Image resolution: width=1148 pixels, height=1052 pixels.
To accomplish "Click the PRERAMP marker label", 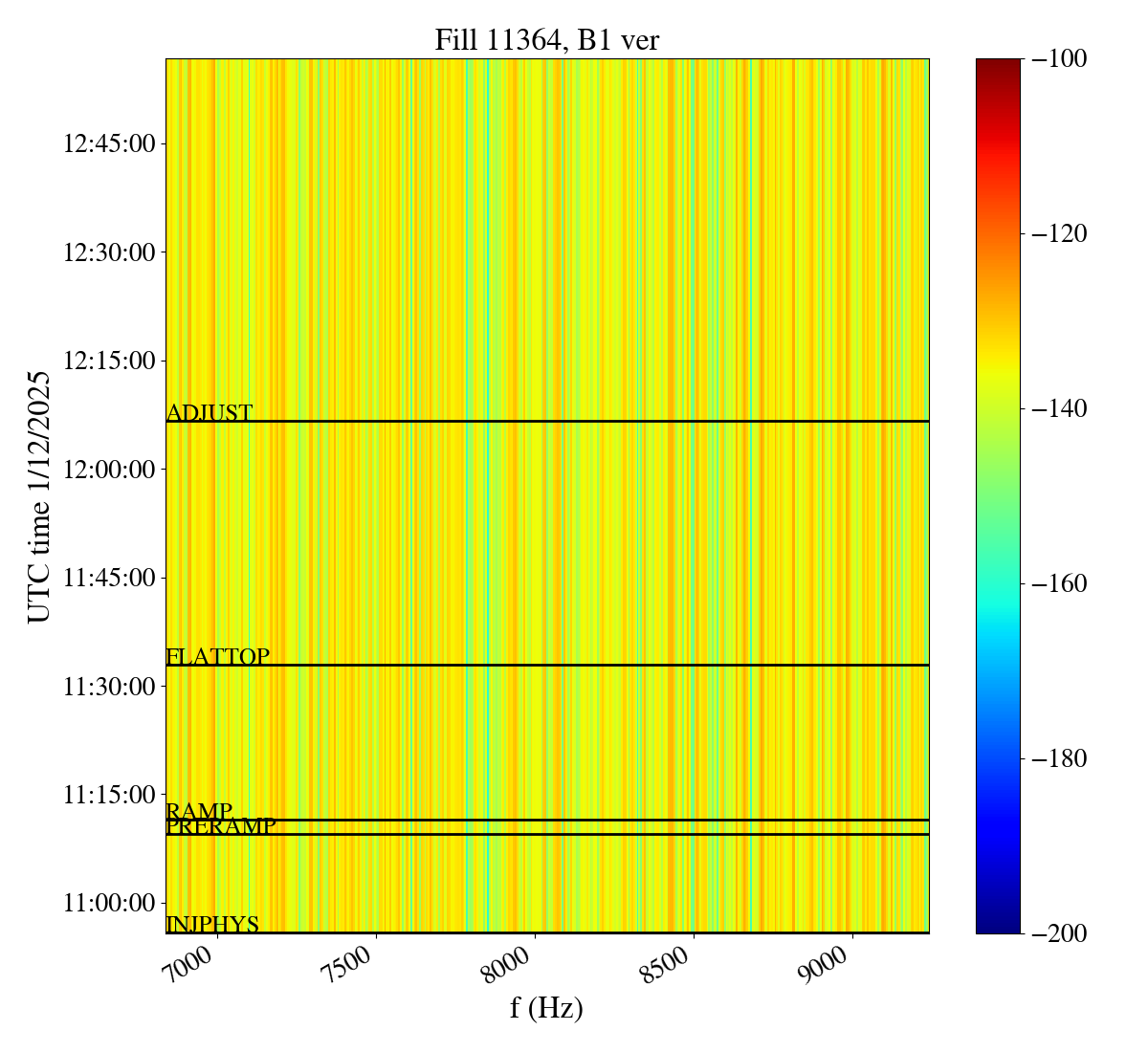I will [221, 826].
